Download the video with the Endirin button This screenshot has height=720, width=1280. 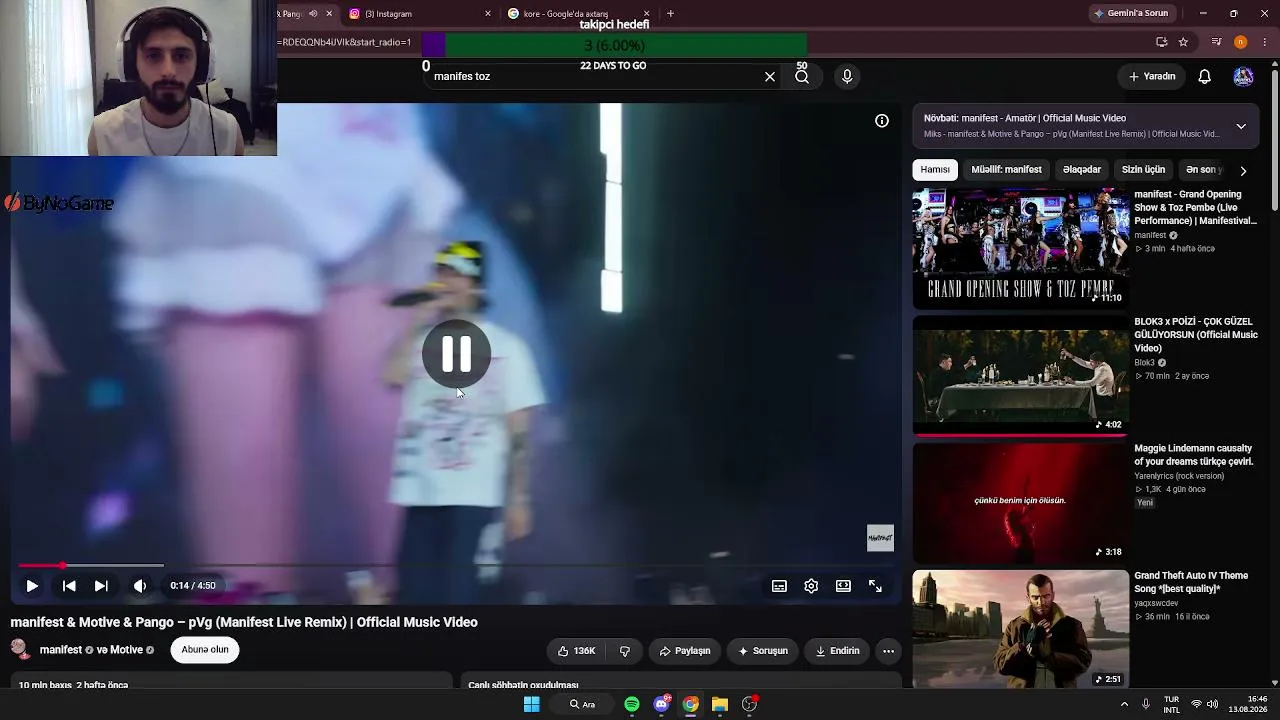click(837, 651)
